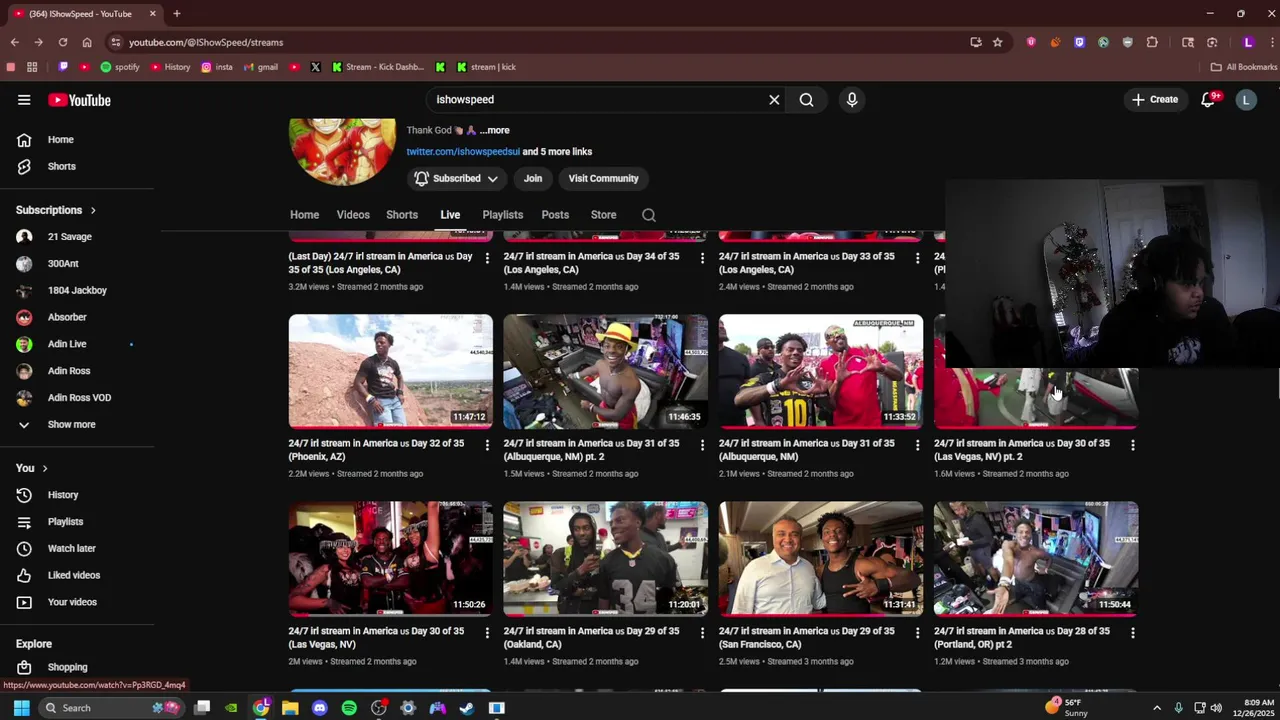Switch to the Videos tab
The image size is (1280, 720).
353,215
